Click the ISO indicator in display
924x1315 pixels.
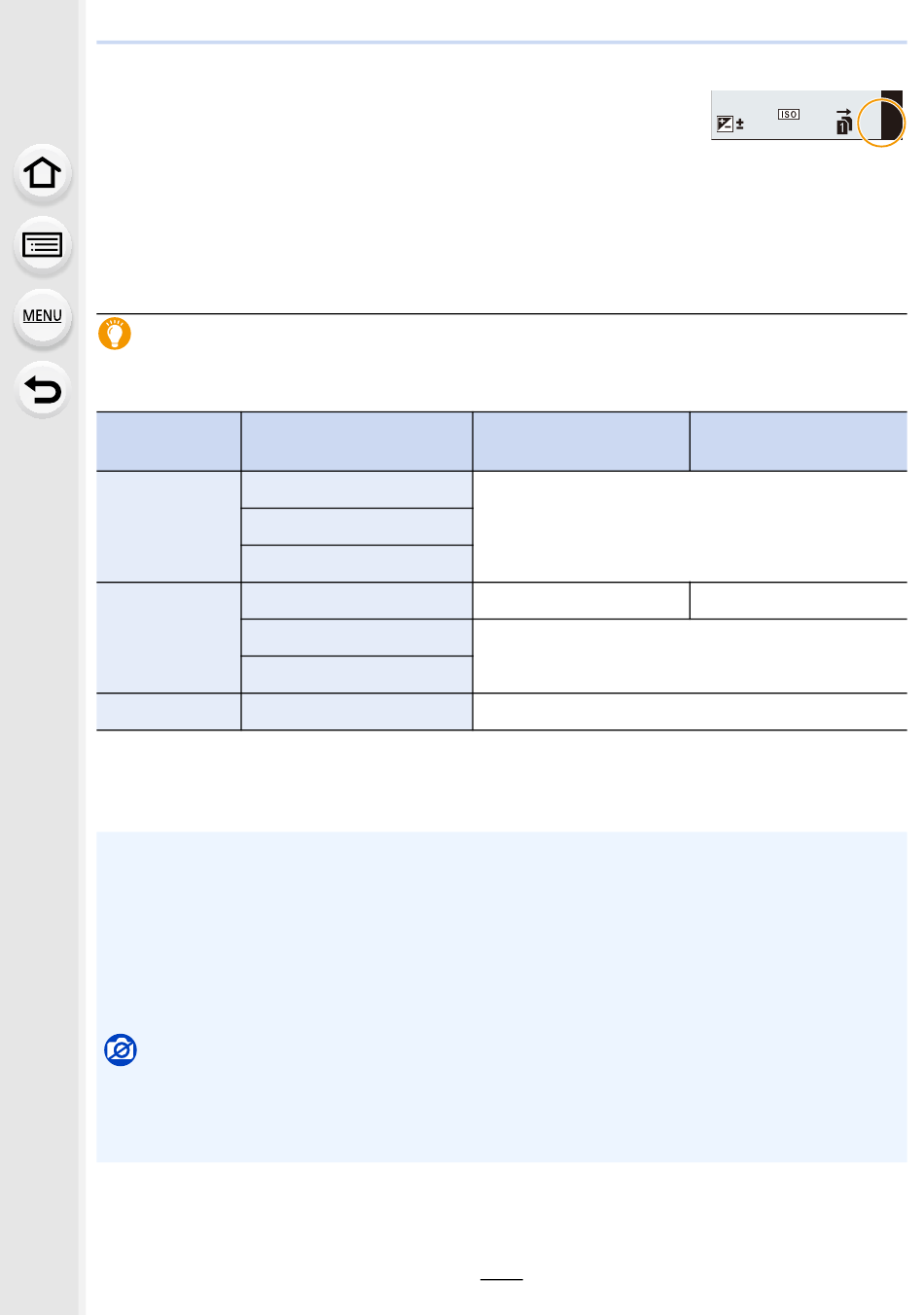click(x=789, y=115)
